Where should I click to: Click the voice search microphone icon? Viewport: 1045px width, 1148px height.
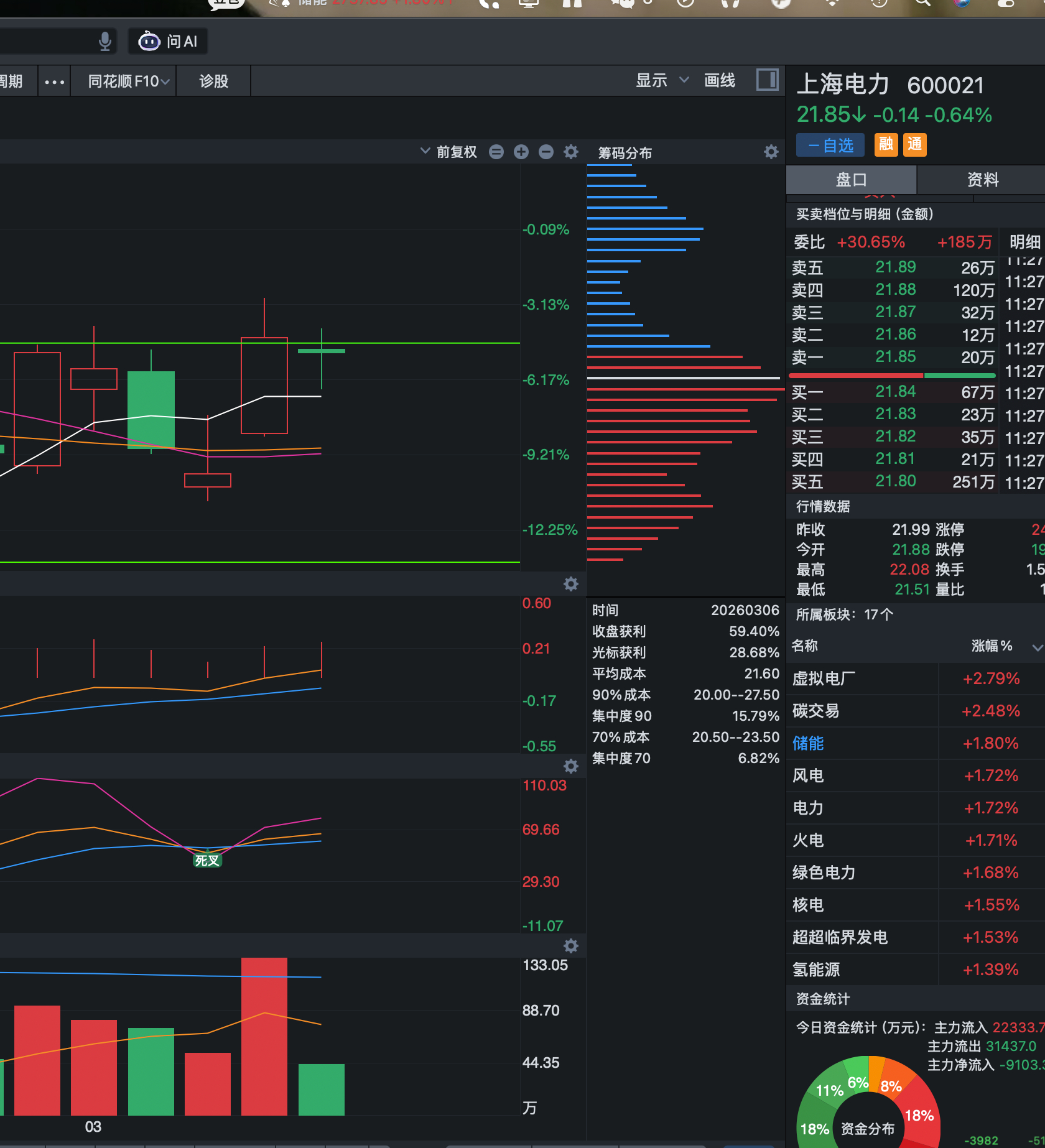click(104, 41)
